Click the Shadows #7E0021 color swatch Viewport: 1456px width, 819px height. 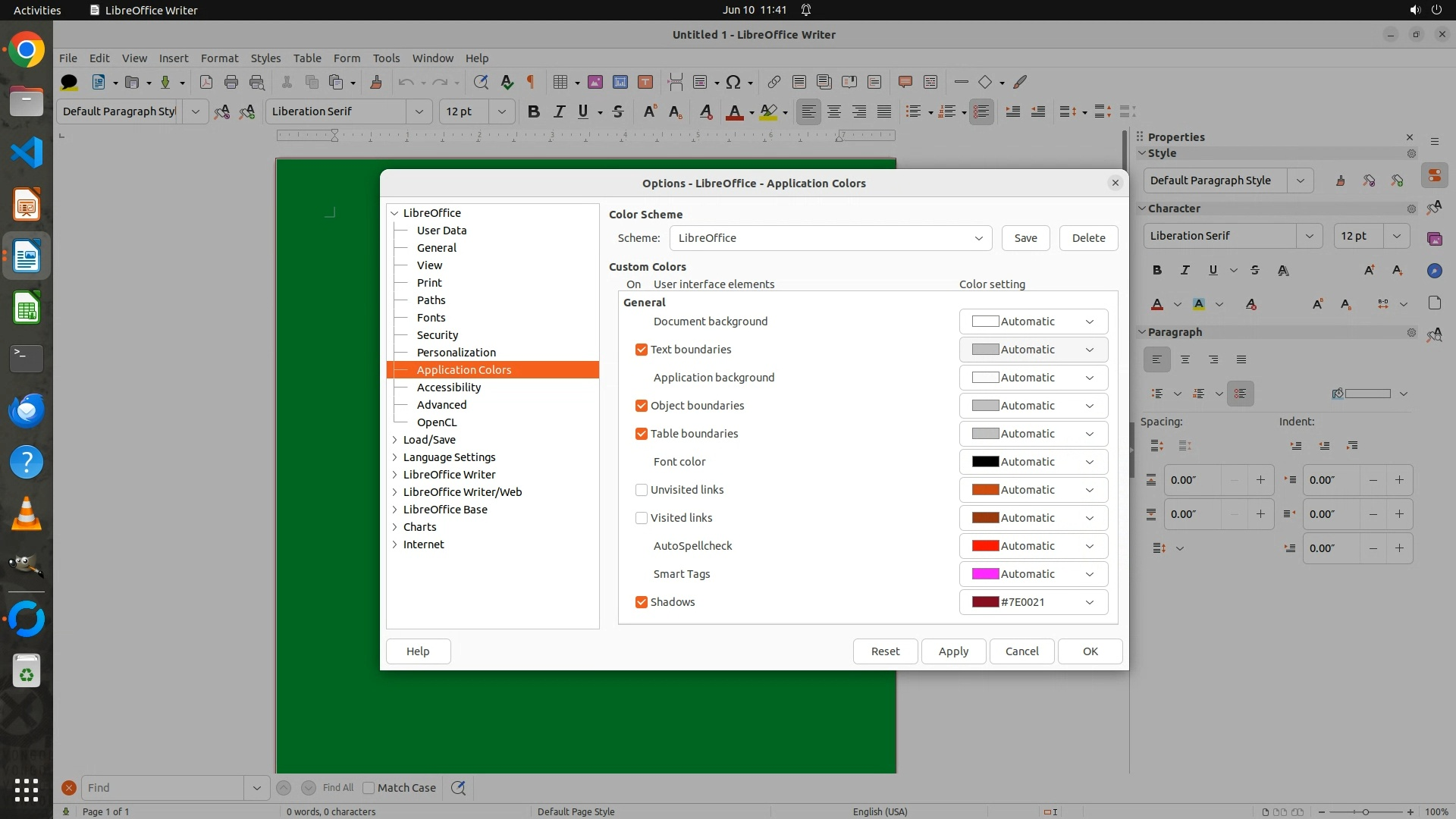[986, 602]
